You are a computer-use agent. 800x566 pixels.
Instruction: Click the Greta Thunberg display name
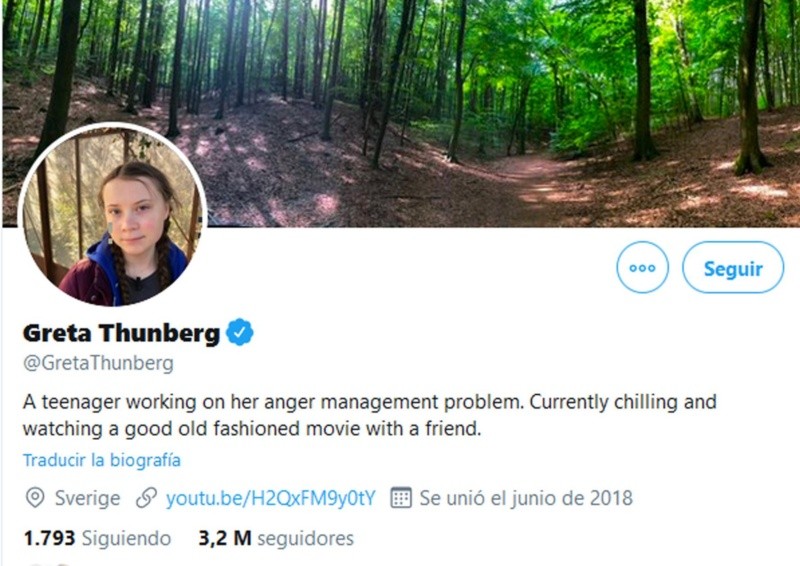(x=121, y=333)
